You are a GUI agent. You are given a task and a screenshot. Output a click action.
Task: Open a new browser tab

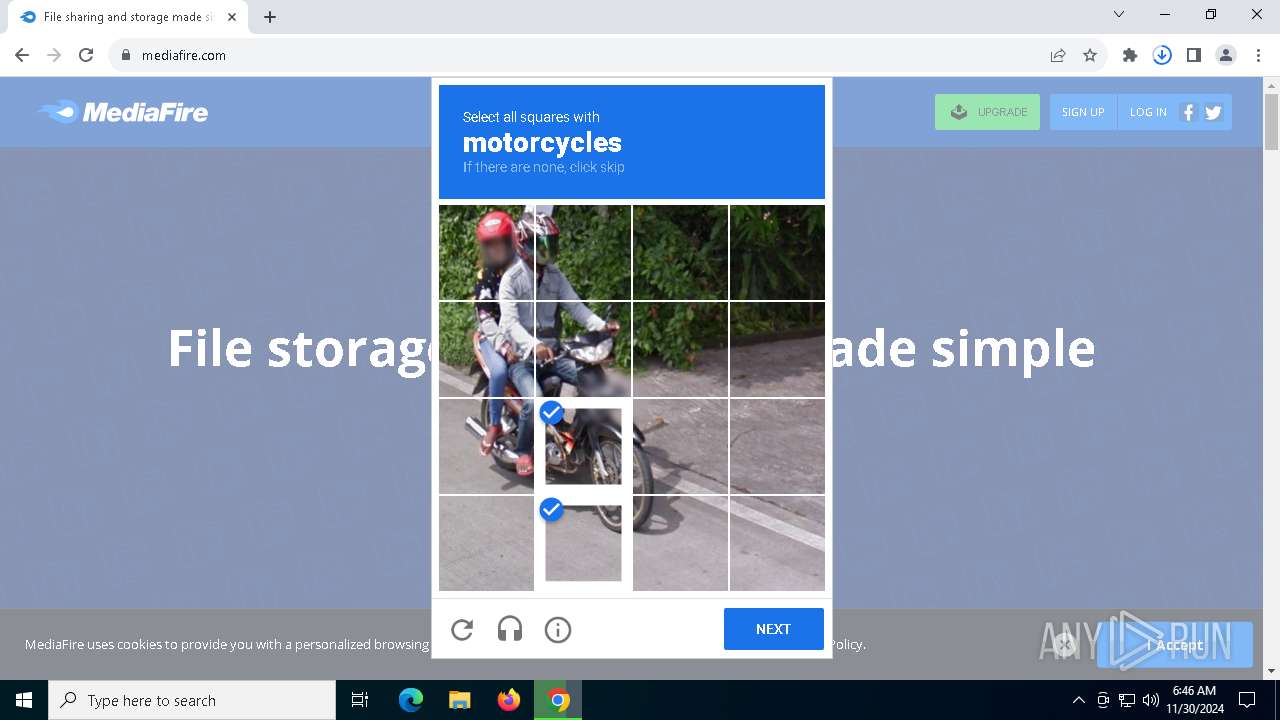tap(270, 17)
